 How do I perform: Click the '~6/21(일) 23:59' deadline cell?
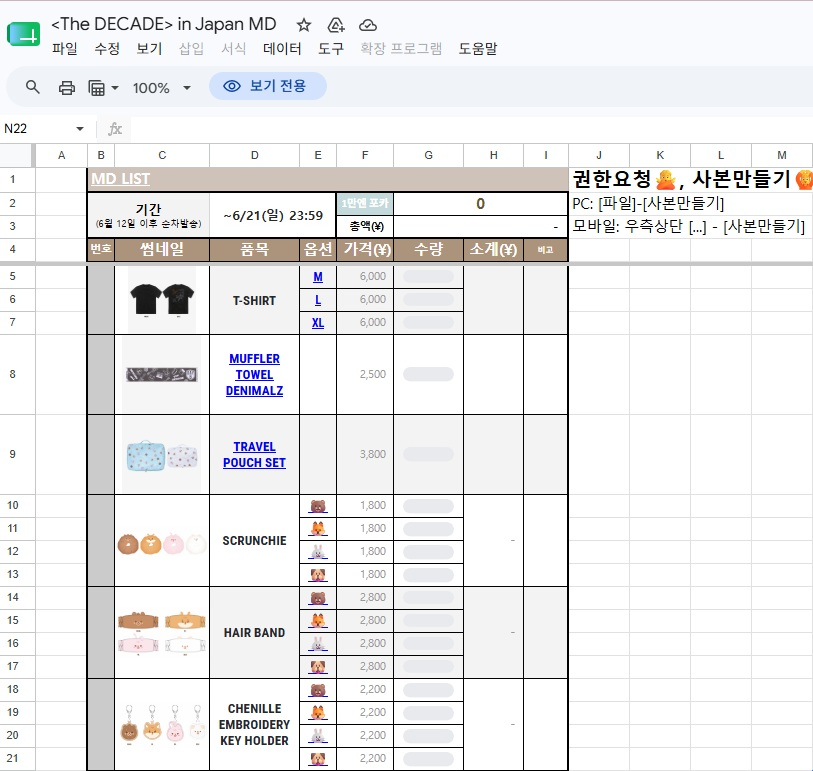click(273, 215)
